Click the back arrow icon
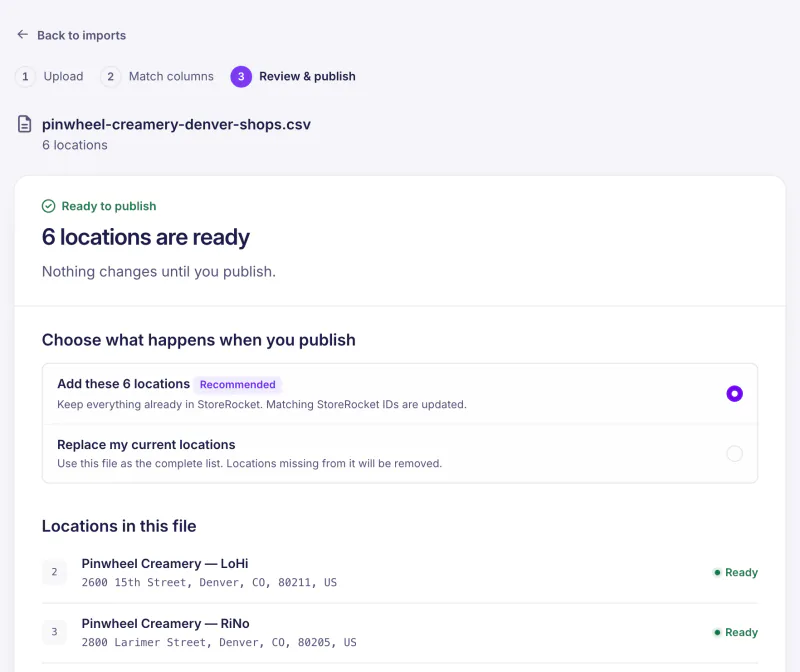 [x=22, y=35]
